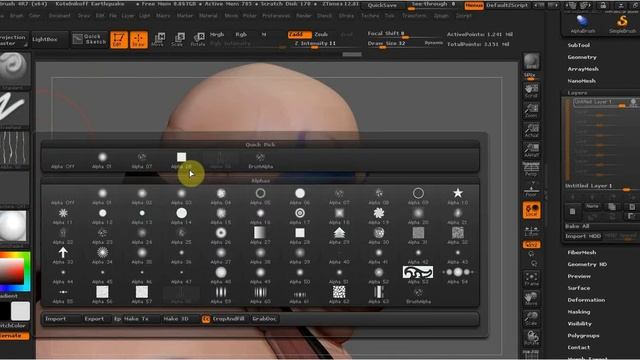Image resolution: width=640 pixels, height=360 pixels.
Task: Click the QuickSave button
Action: coord(382,5)
